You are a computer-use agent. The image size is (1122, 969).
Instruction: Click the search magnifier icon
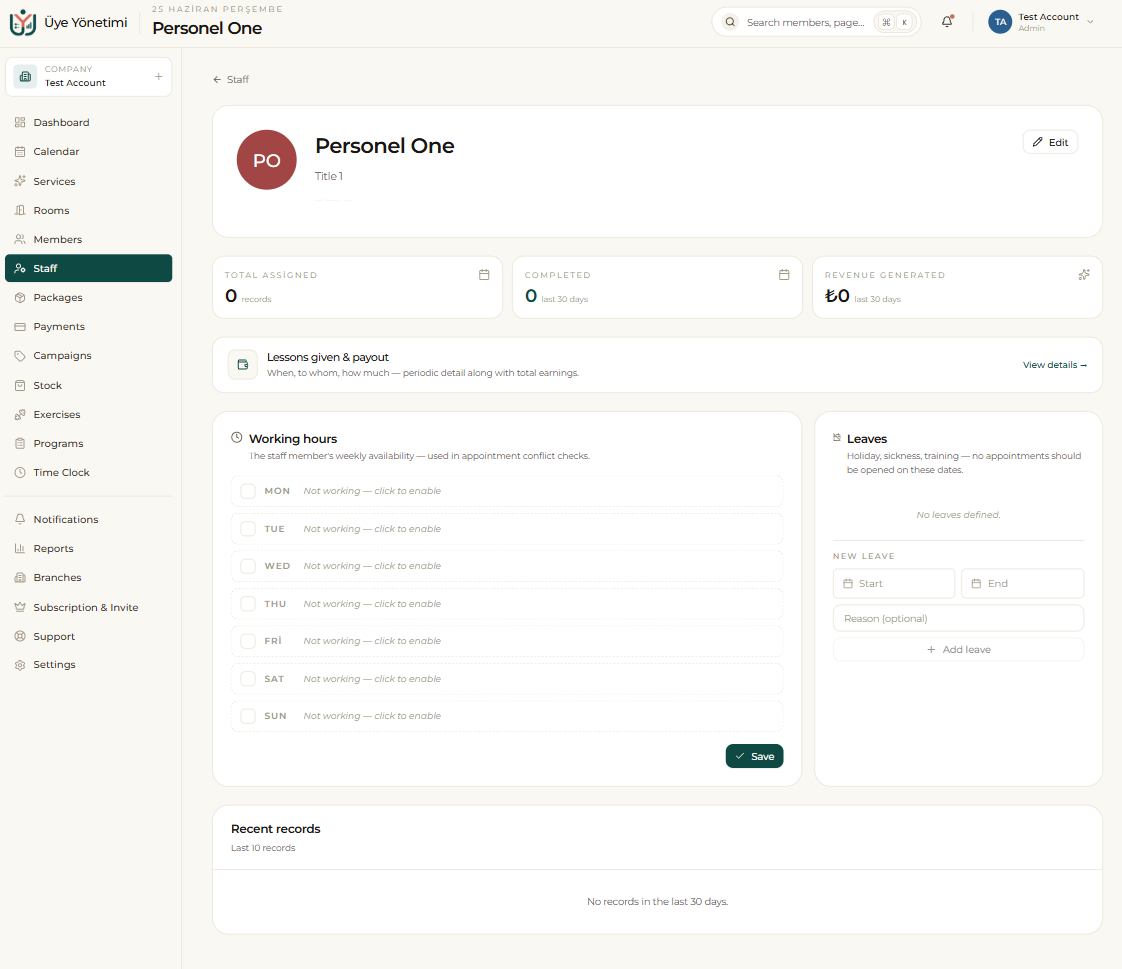point(730,22)
